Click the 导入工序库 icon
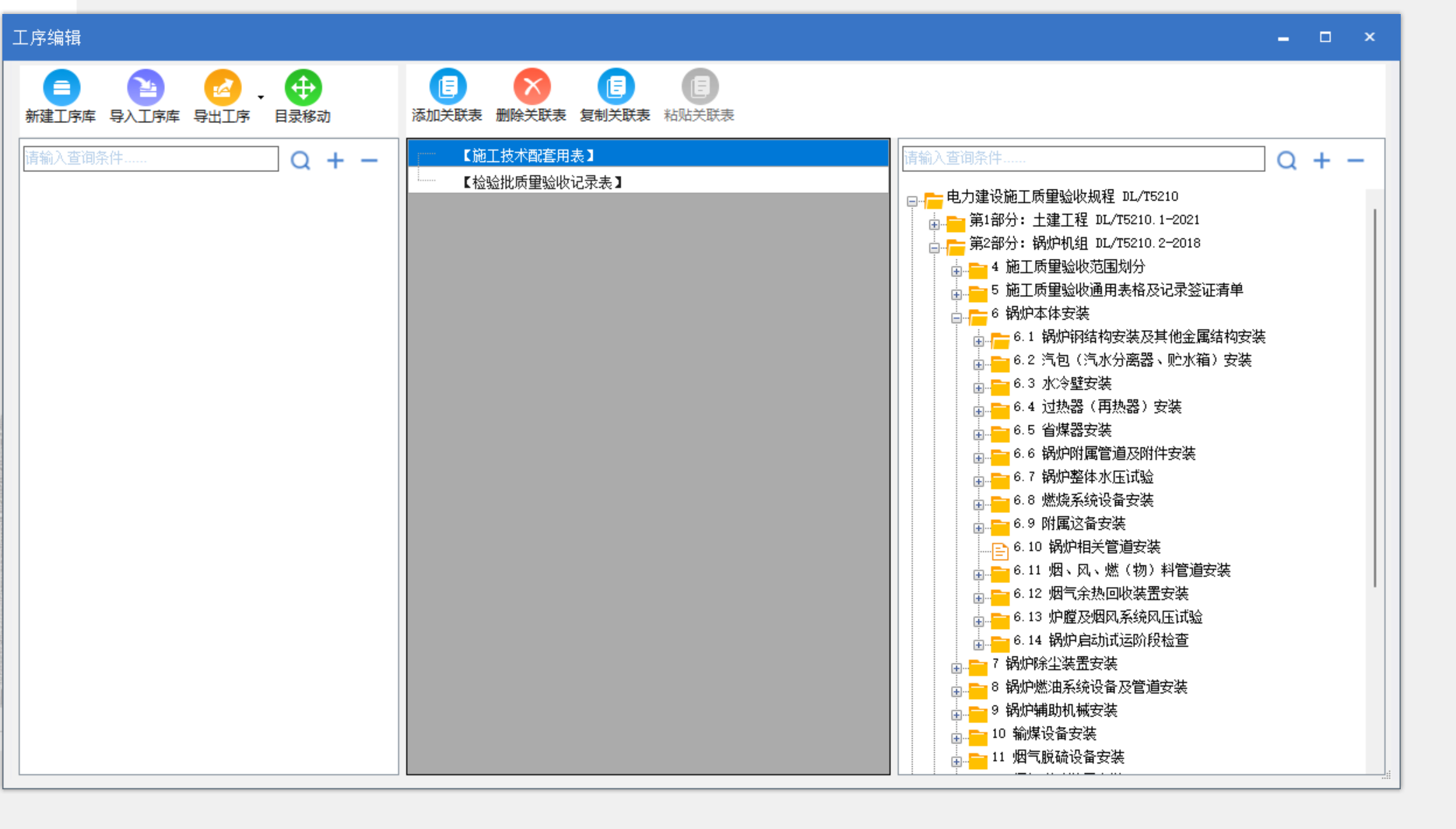Image resolution: width=1456 pixels, height=829 pixels. point(146,87)
